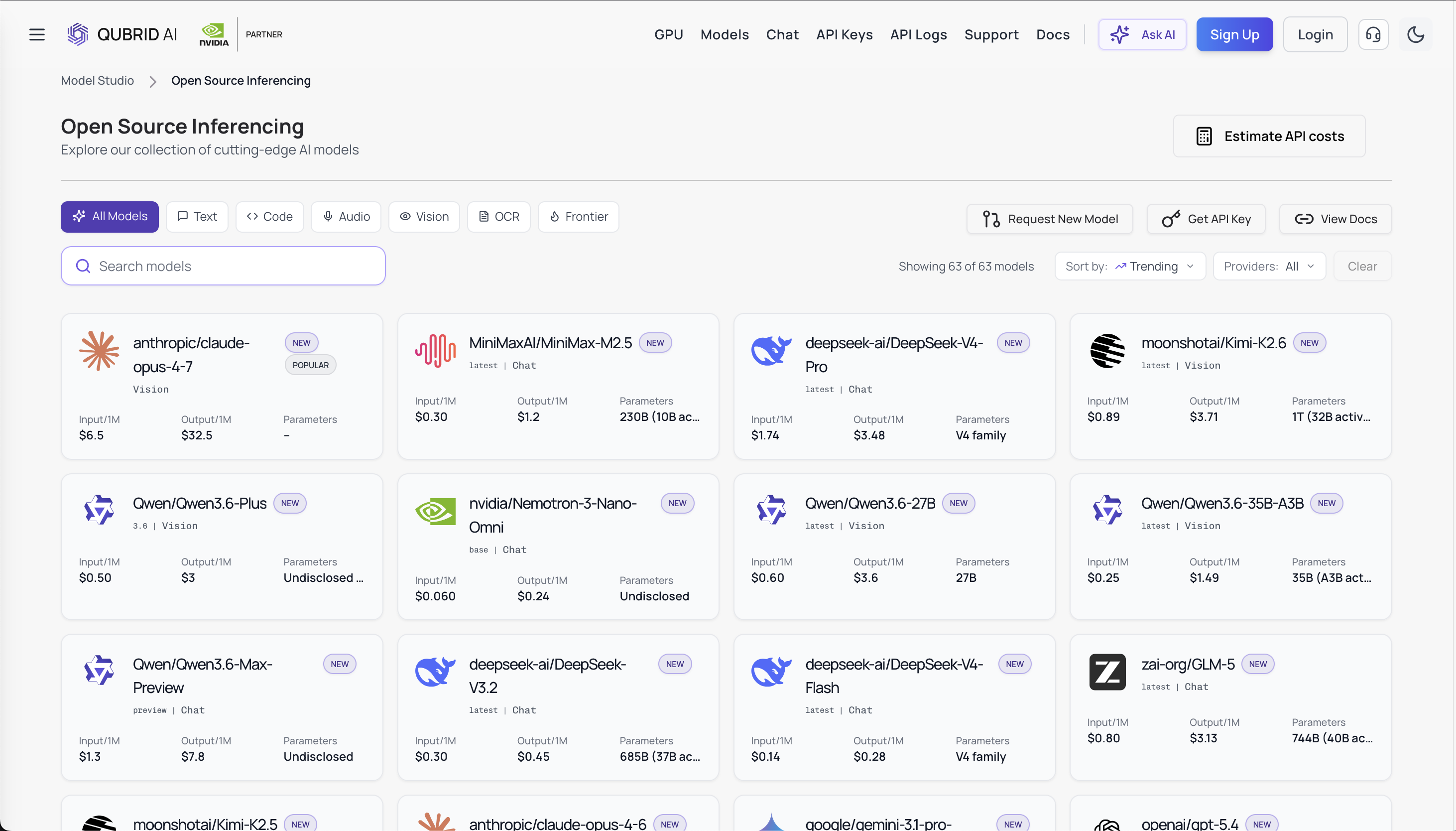Click the DeepSeek whale icon on DeepSeek-V4-Pro
The height and width of the screenshot is (831, 1456).
coord(771,350)
